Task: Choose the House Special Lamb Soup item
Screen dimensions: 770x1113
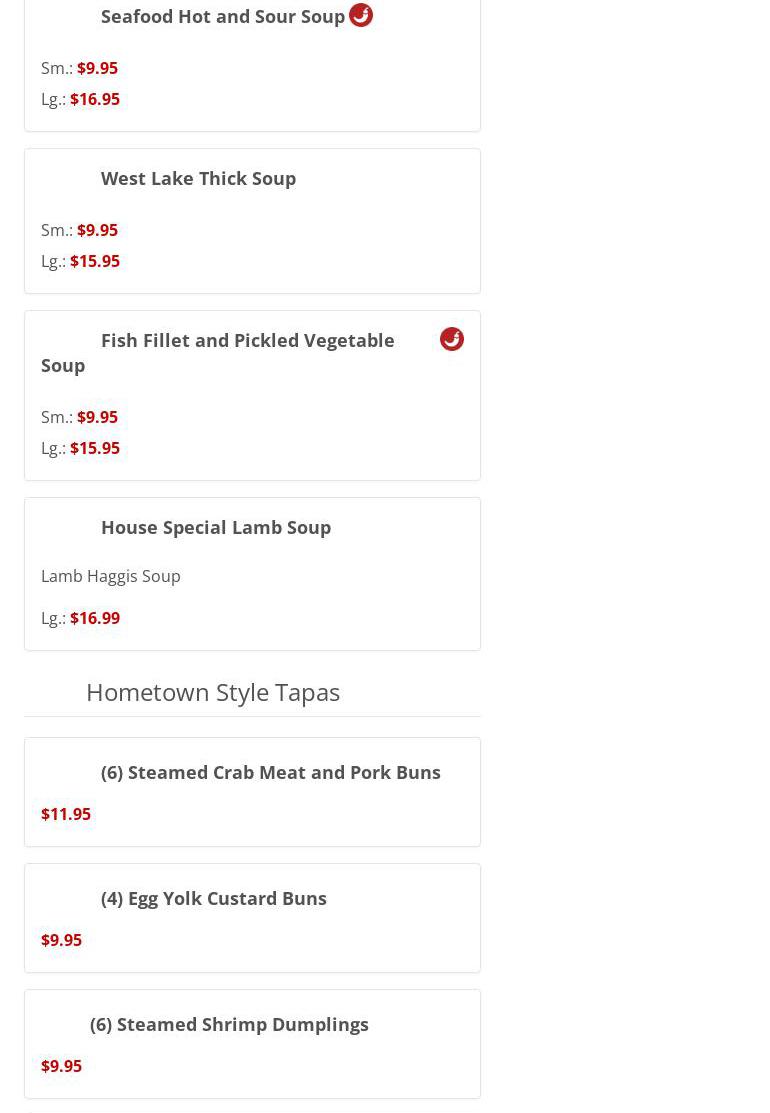Action: (x=215, y=527)
